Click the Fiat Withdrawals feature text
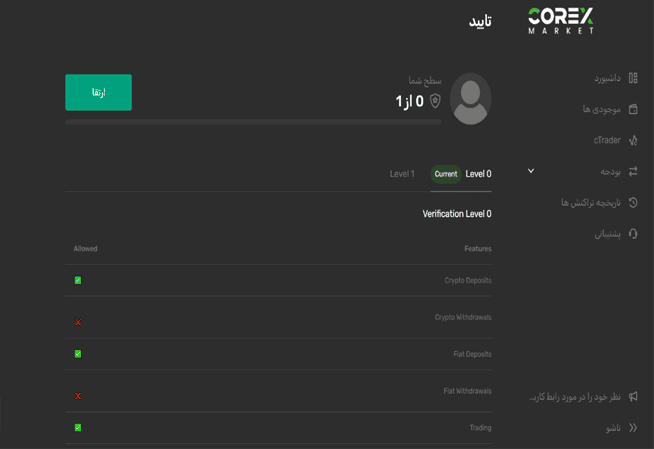The image size is (654, 449). 467,391
